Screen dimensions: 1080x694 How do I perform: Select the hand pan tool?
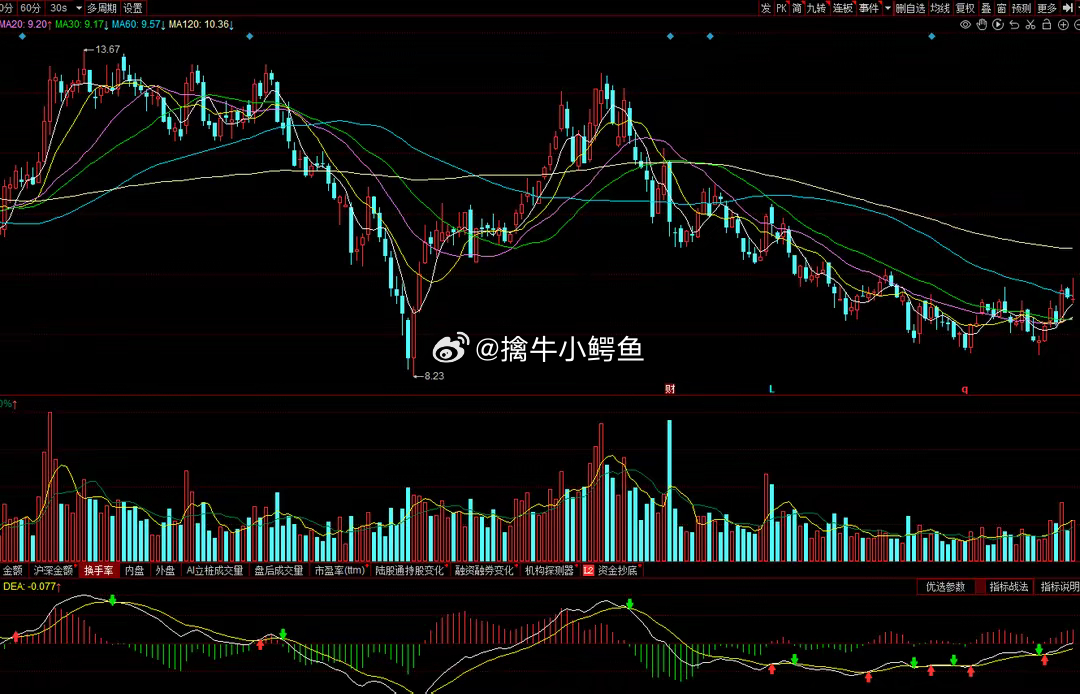pos(982,25)
